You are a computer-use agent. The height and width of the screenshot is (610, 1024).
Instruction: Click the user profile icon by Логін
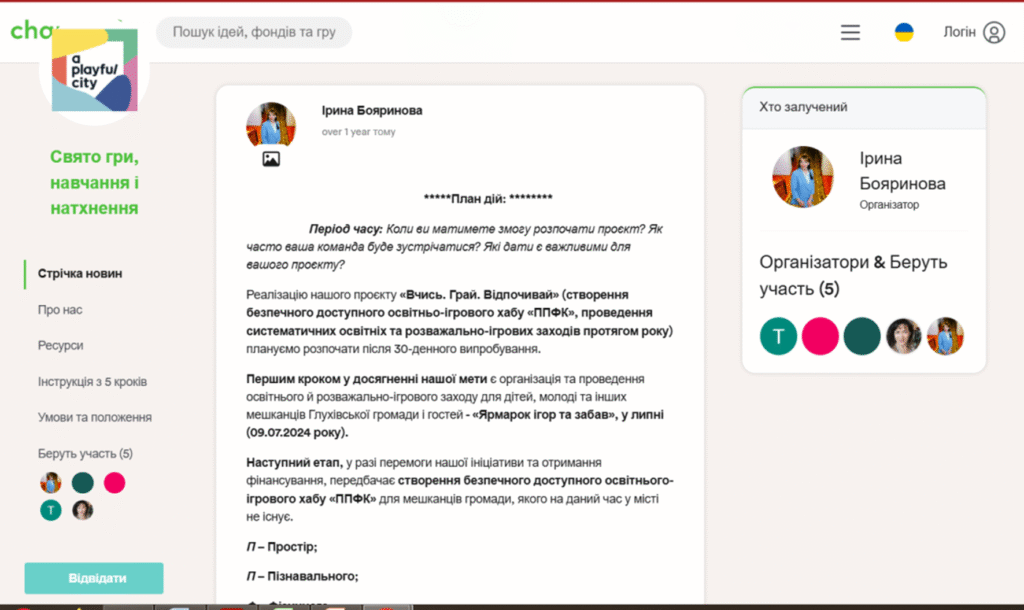(993, 32)
